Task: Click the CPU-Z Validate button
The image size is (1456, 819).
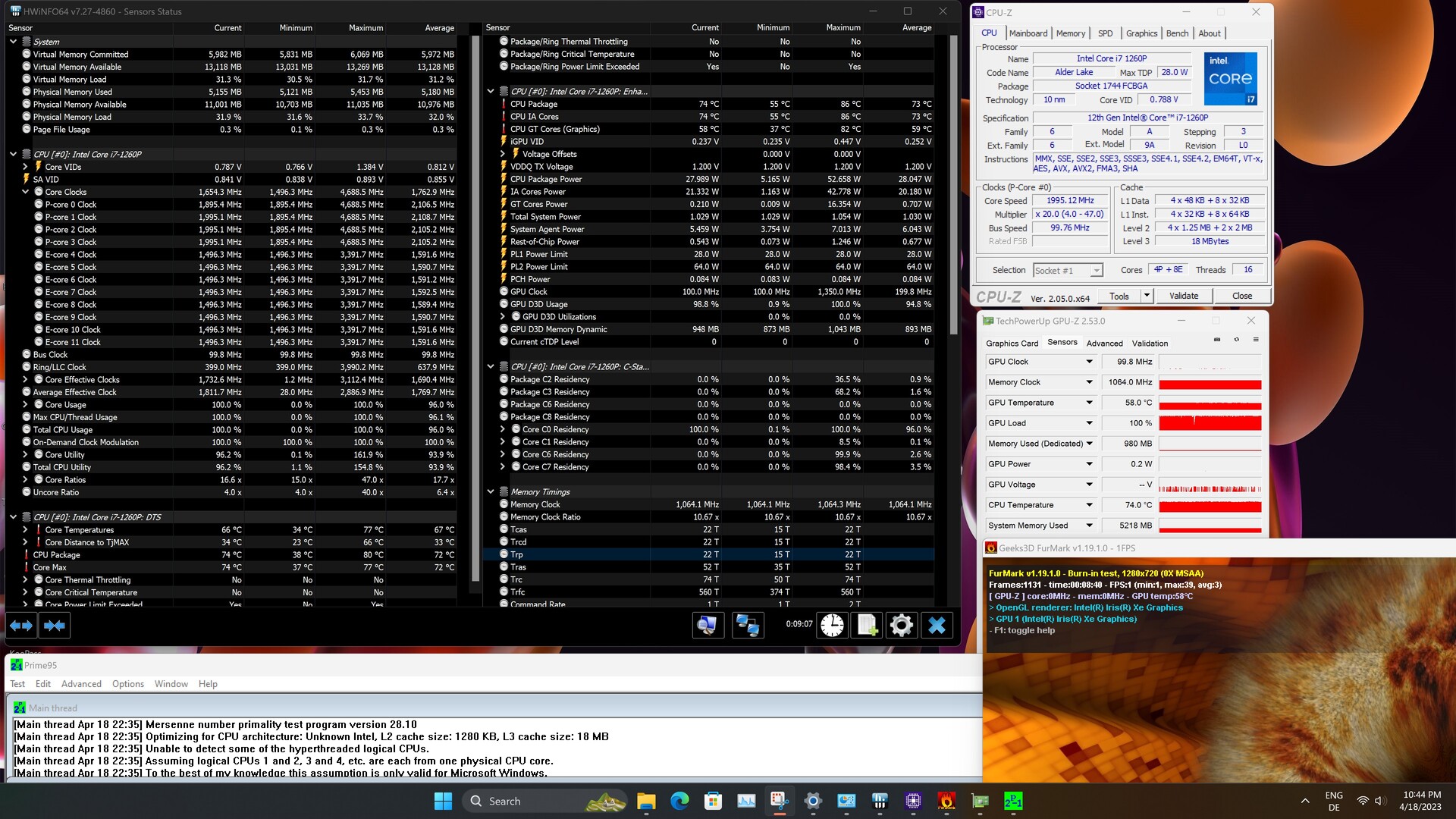Action: click(x=1183, y=296)
